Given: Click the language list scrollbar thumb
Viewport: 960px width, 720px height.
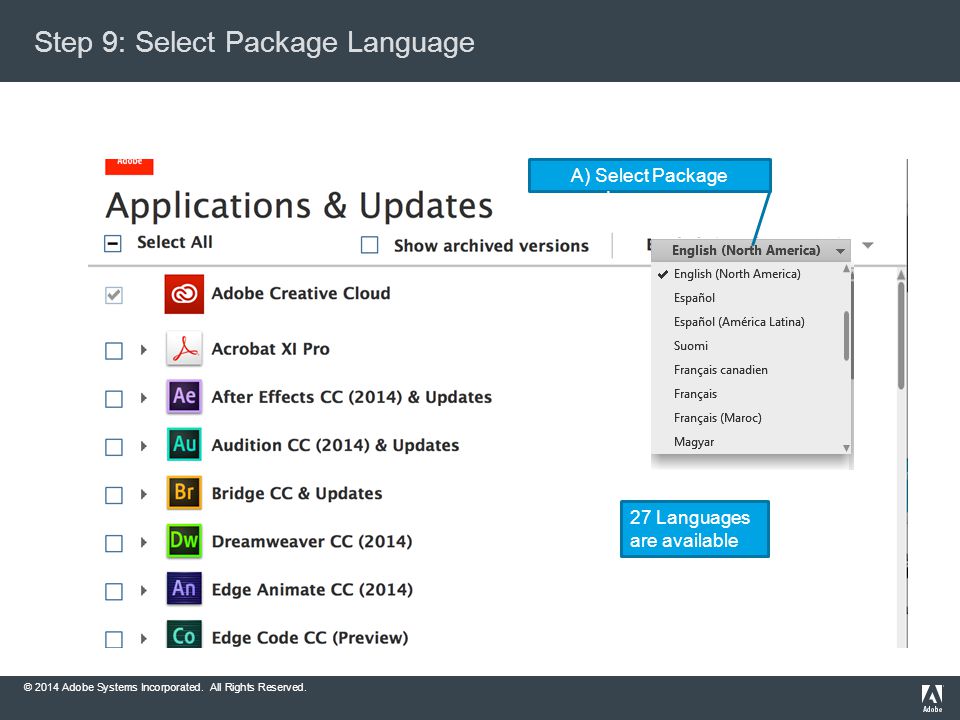Looking at the screenshot, I should click(846, 336).
